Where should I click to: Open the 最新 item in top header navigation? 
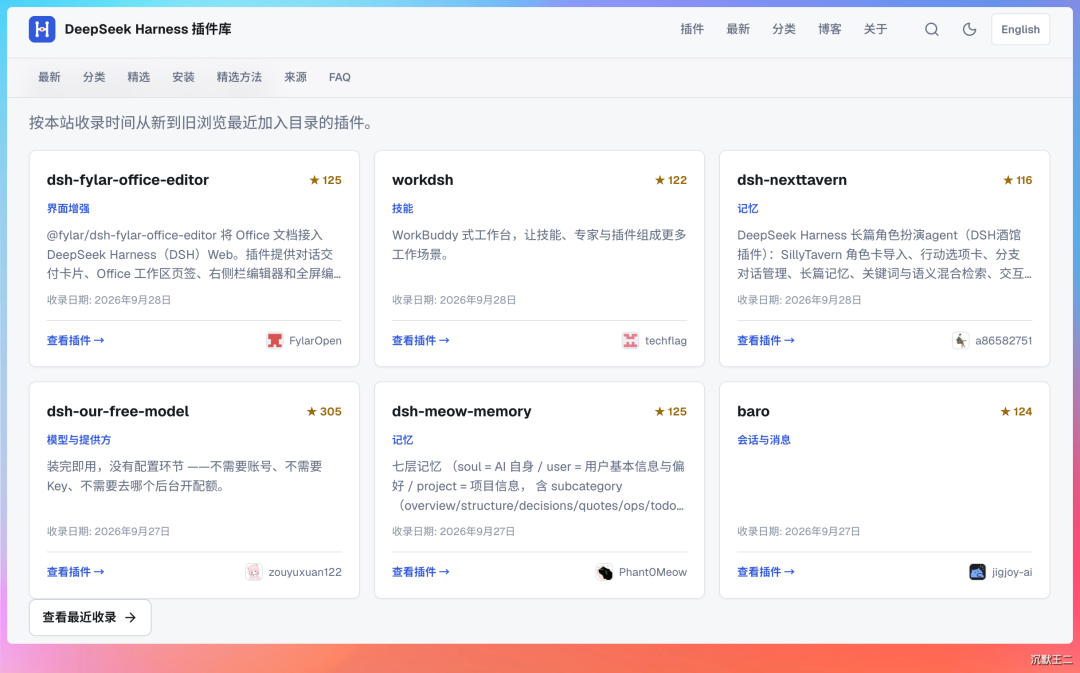point(738,29)
